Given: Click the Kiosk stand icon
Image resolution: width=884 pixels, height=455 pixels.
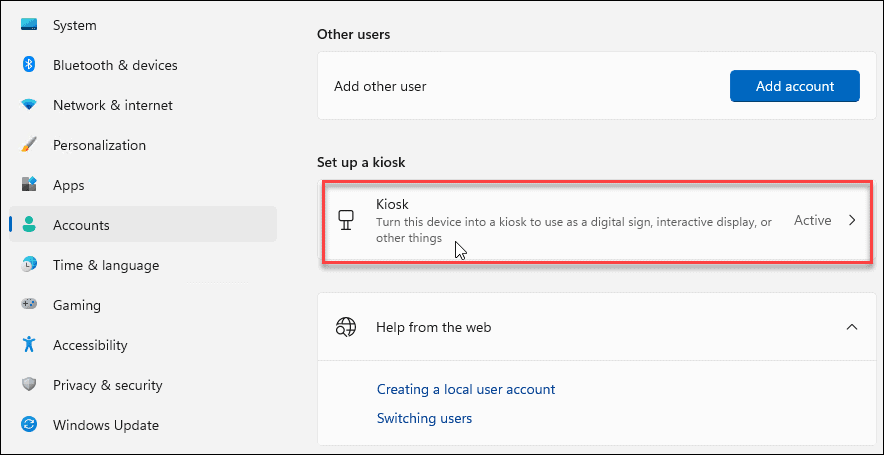Looking at the screenshot, I should click(x=344, y=220).
